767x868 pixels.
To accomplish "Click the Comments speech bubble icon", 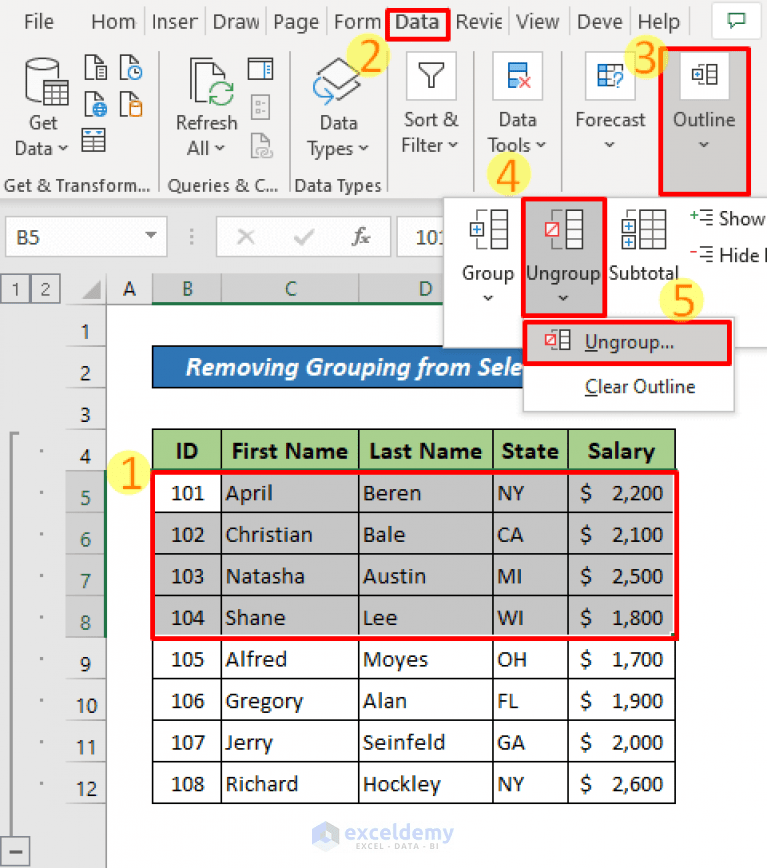I will pos(737,21).
